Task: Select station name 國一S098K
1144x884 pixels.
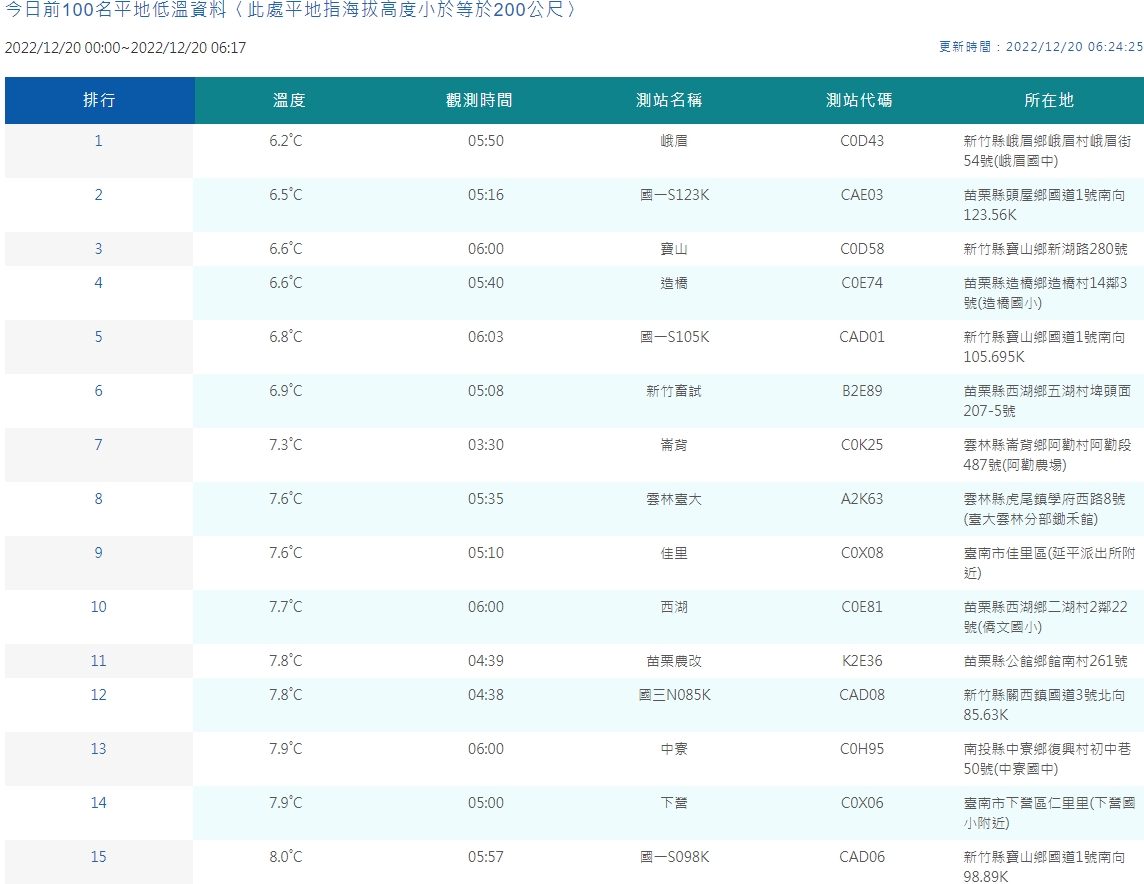Action: tap(674, 857)
